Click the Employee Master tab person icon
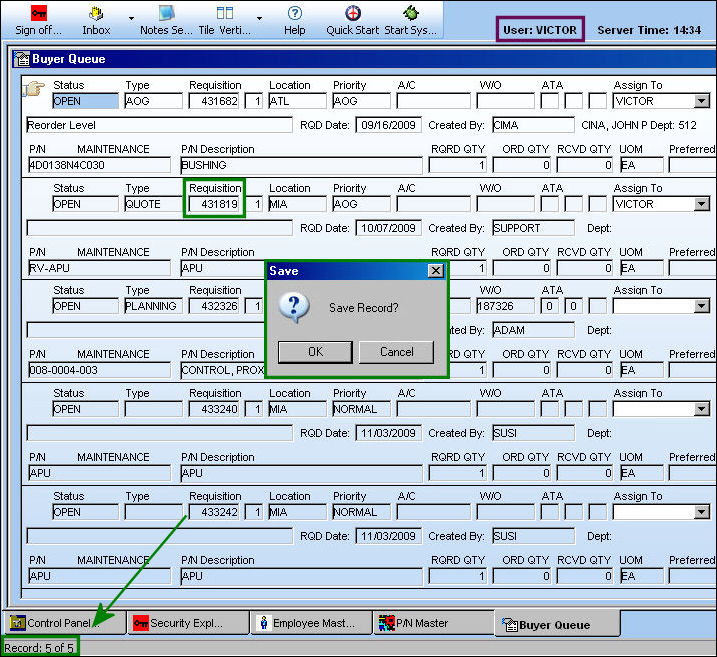Screen dimensions: 717x657 pos(263,623)
